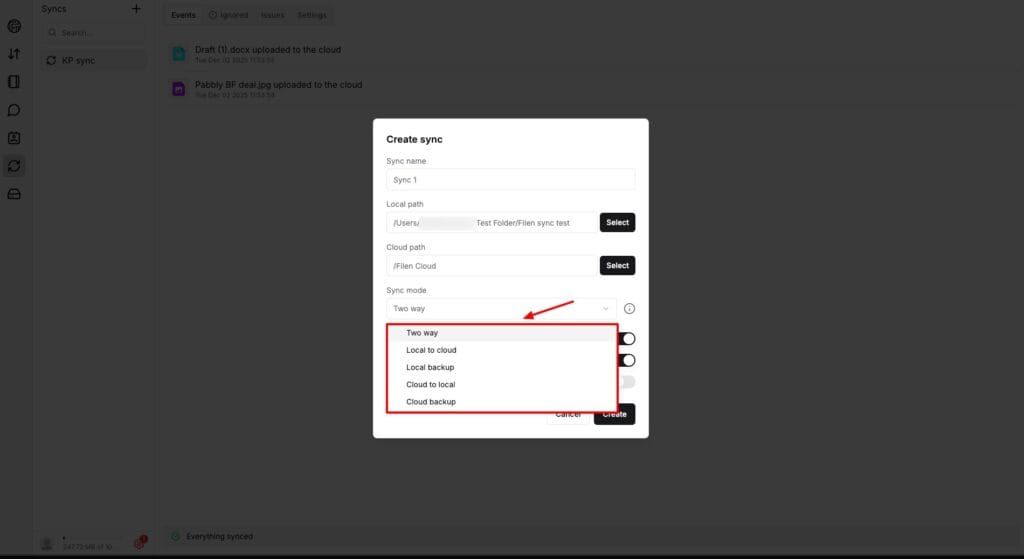The height and width of the screenshot is (559, 1024).
Task: Open the cloud drive section in the sidebar
Action: pyautogui.click(x=14, y=26)
